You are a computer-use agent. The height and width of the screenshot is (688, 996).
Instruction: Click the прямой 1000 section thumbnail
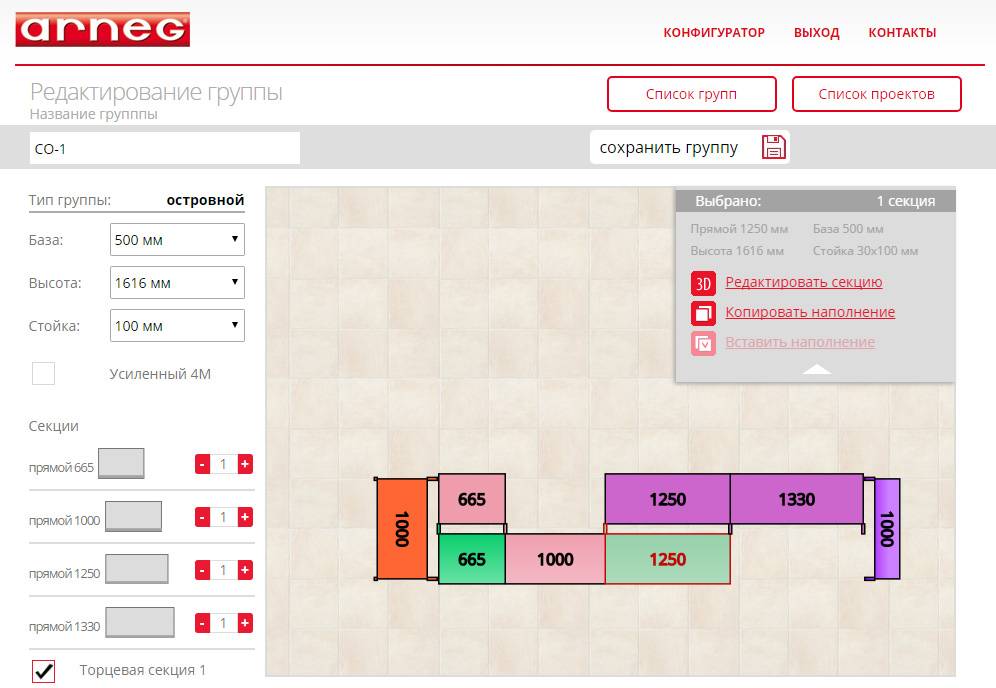coord(133,516)
